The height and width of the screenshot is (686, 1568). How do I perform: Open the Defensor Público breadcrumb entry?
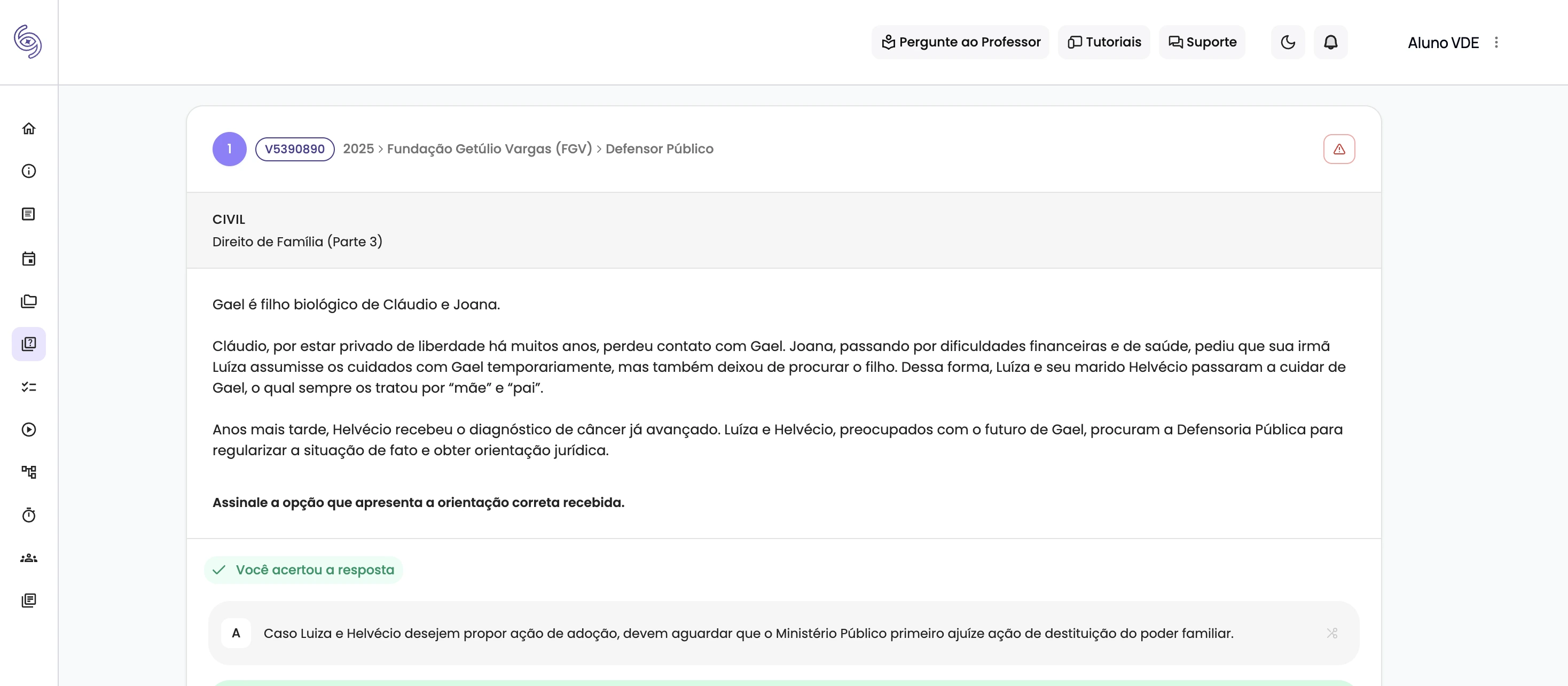point(660,148)
